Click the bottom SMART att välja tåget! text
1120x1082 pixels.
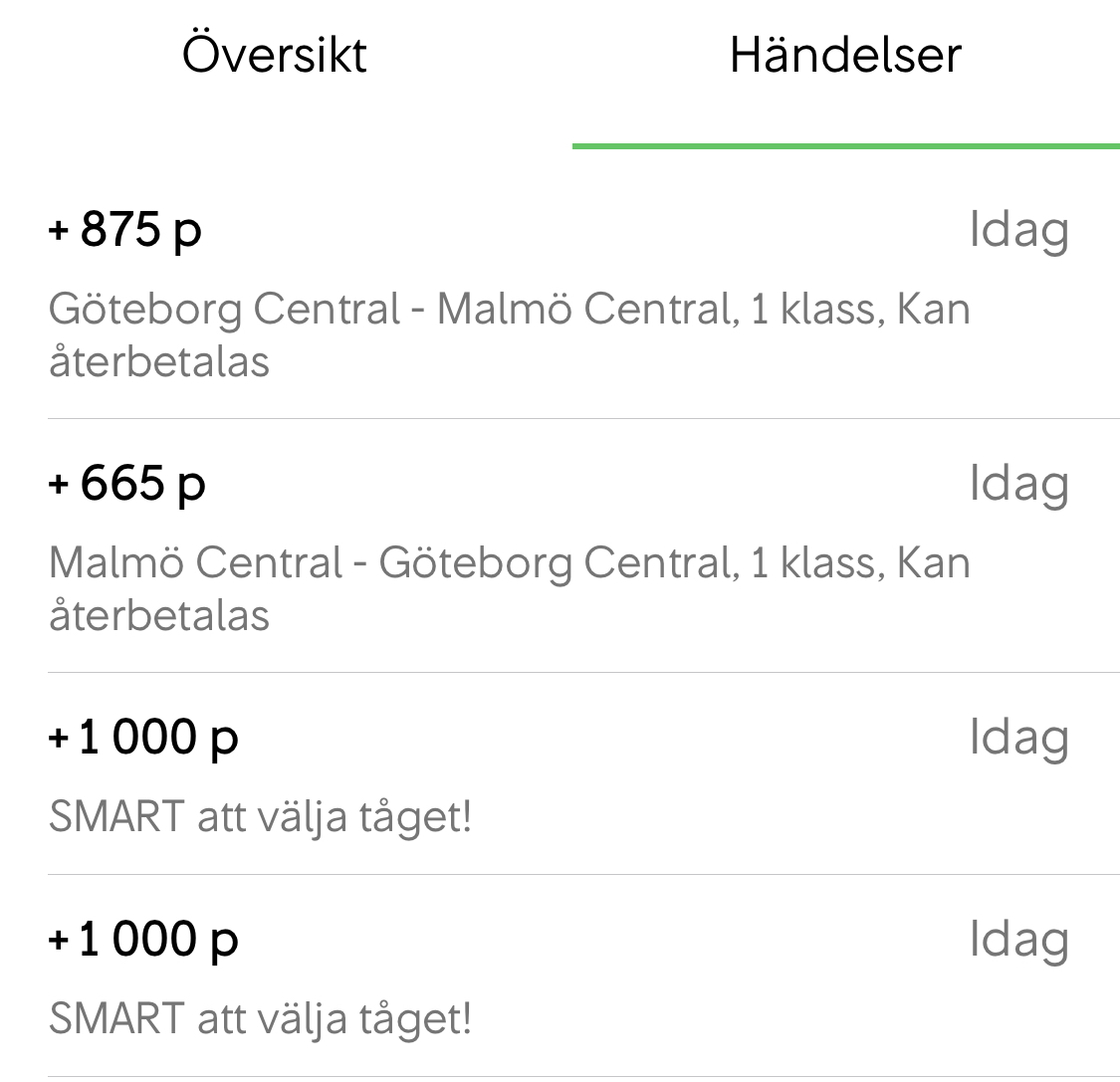click(260, 1019)
